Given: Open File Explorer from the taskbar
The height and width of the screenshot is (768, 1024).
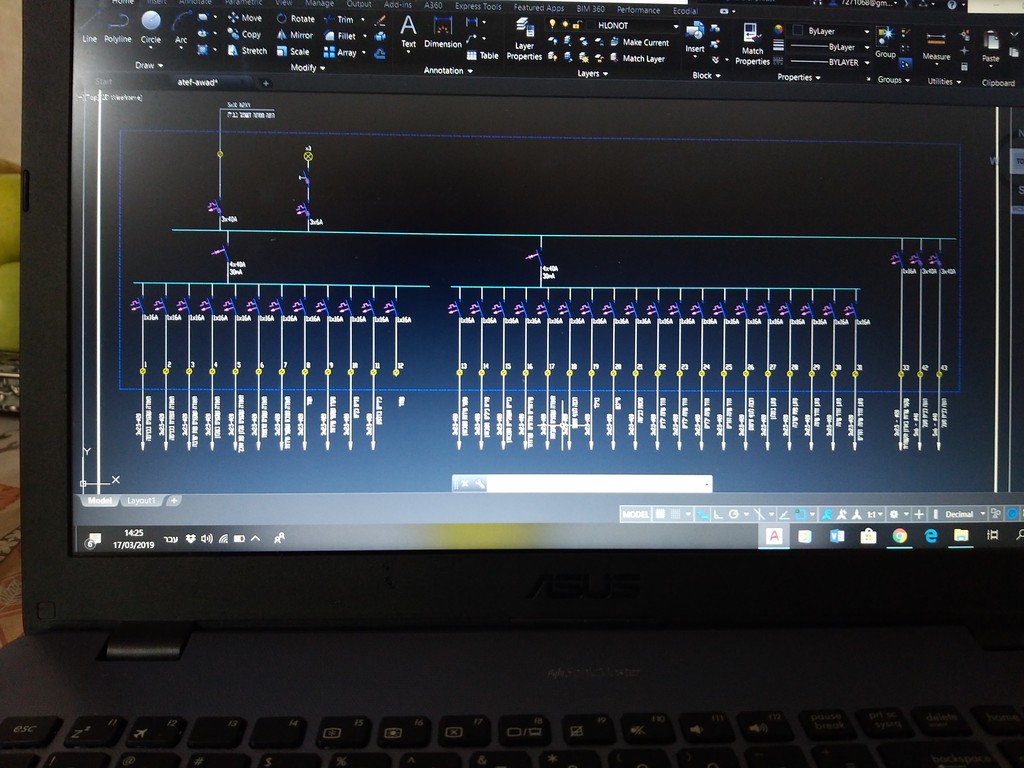Looking at the screenshot, I should (961, 536).
